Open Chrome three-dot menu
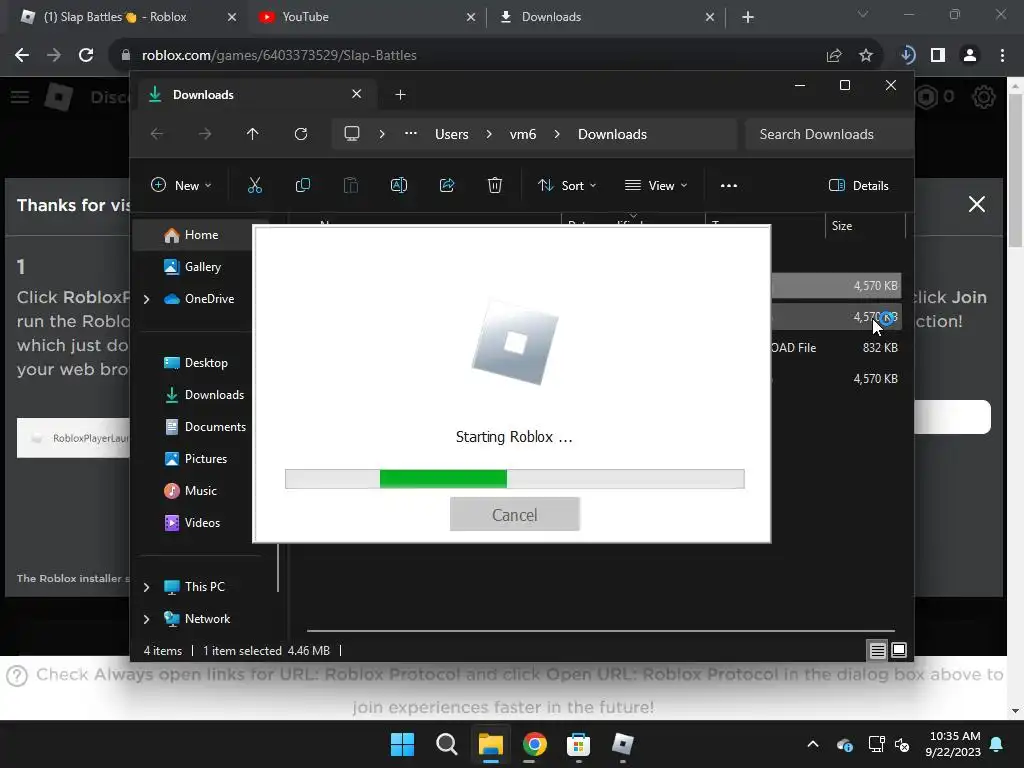 (1002, 56)
